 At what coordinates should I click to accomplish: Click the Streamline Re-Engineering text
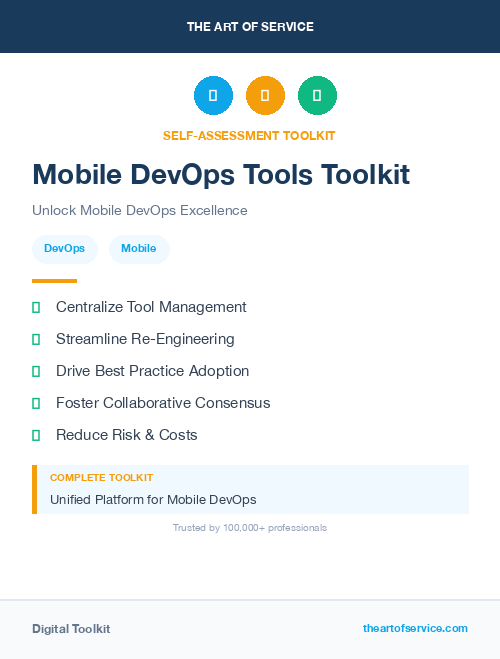145,339
